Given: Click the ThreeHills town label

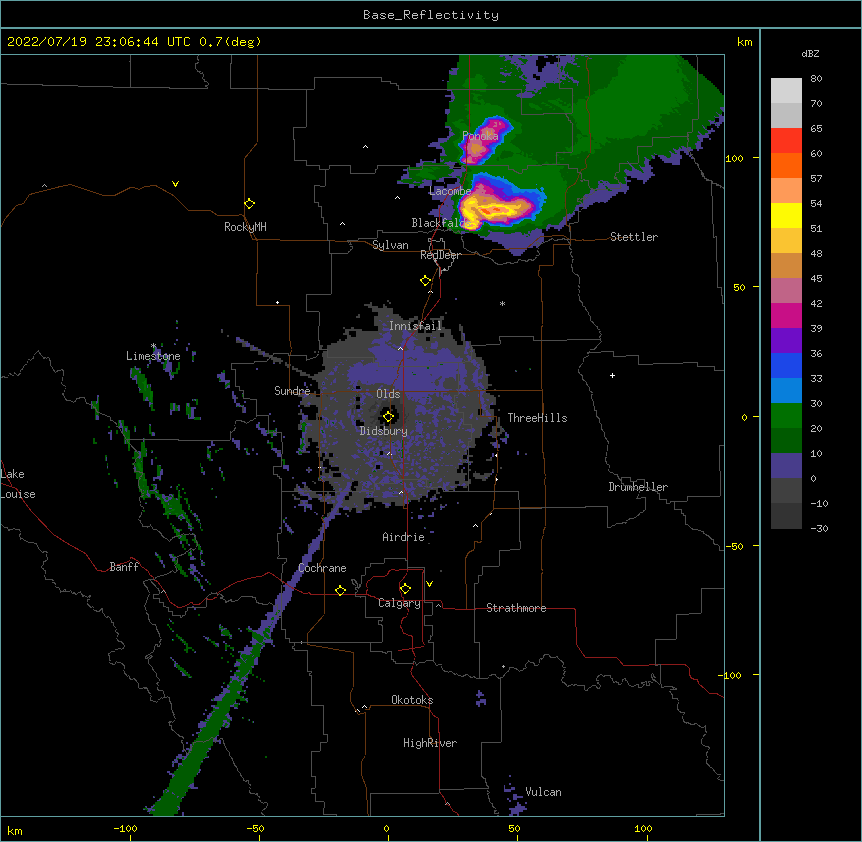Looking at the screenshot, I should pos(537,418).
